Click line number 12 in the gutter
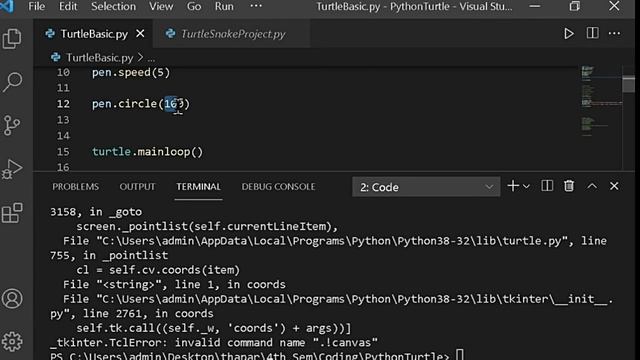Screen dimensions: 640x360 tap(63, 104)
